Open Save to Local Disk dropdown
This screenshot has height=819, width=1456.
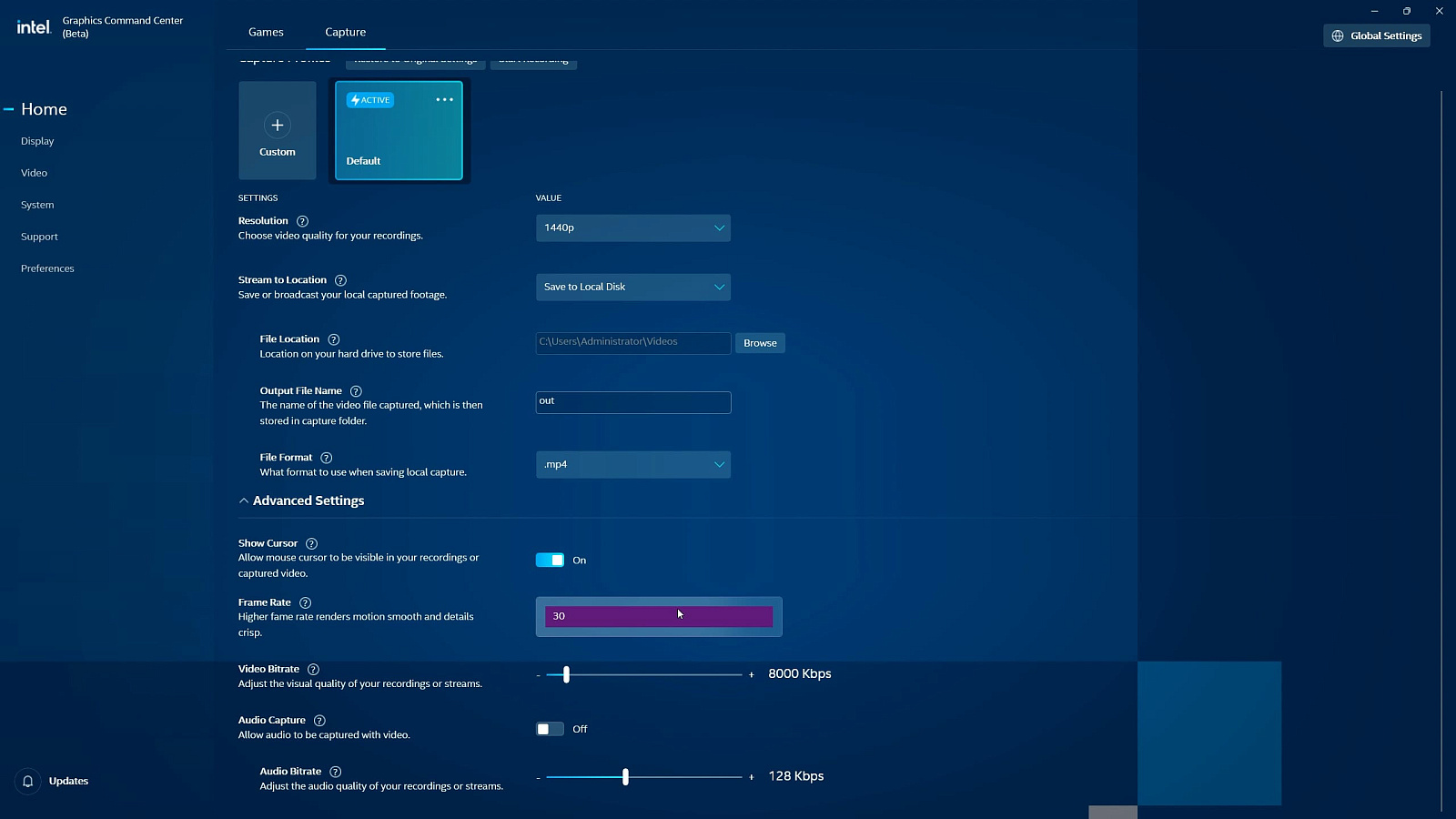point(633,287)
